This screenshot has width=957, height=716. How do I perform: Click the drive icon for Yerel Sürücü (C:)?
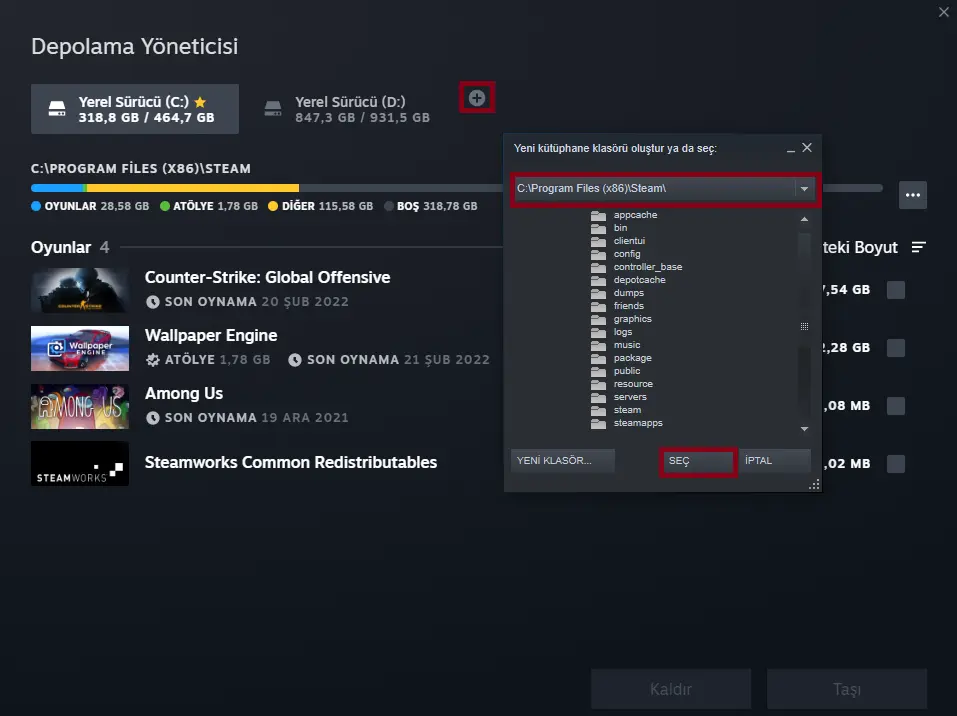57,109
